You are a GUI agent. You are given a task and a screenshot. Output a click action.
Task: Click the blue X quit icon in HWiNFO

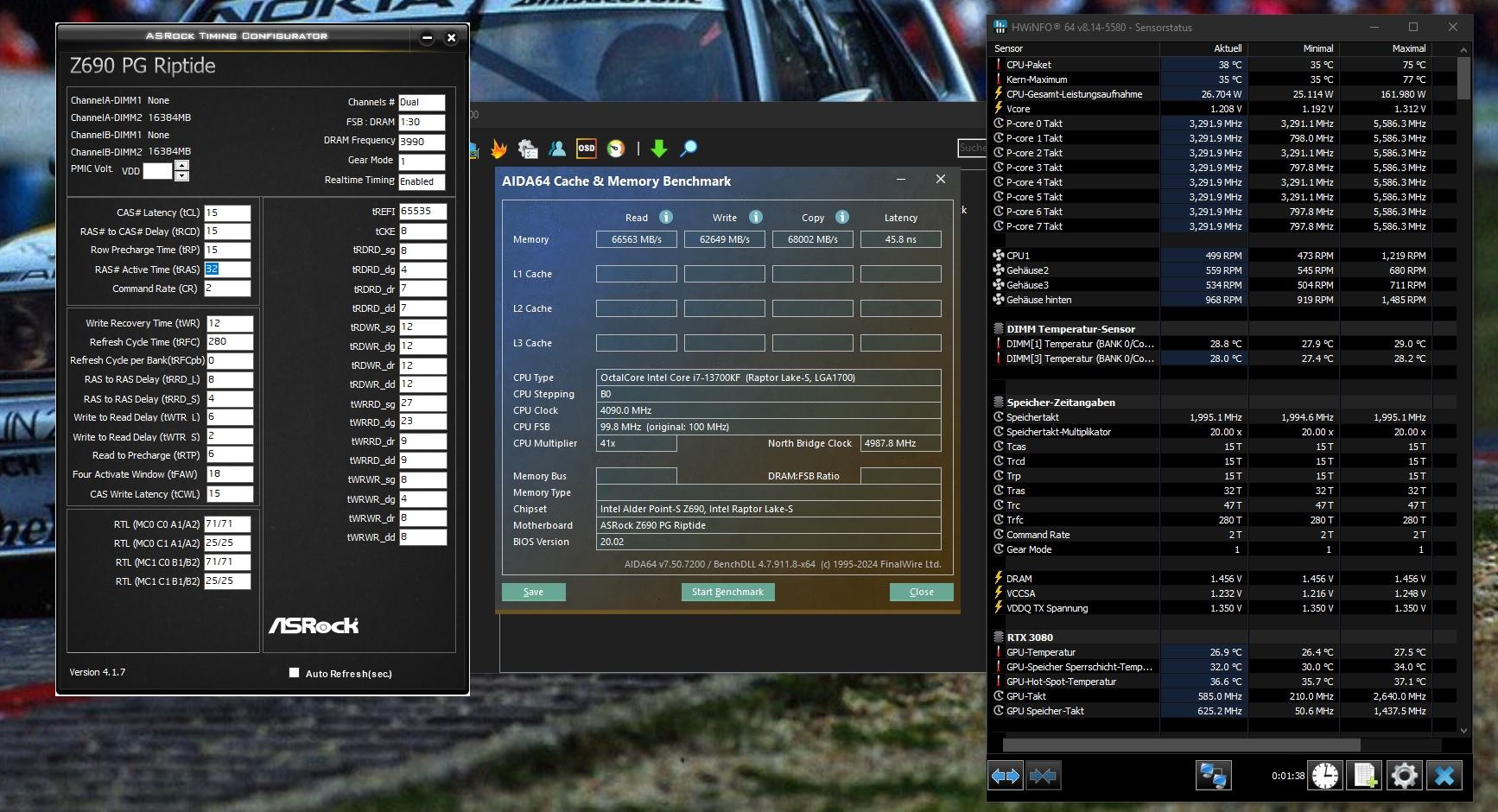pyautogui.click(x=1444, y=776)
